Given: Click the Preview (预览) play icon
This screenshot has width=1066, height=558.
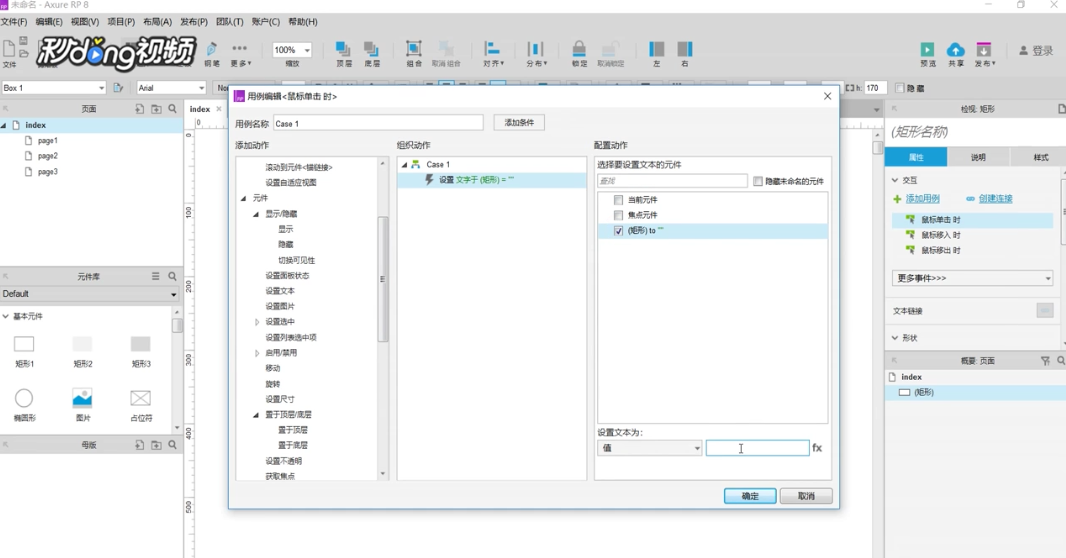Looking at the screenshot, I should tap(927, 50).
